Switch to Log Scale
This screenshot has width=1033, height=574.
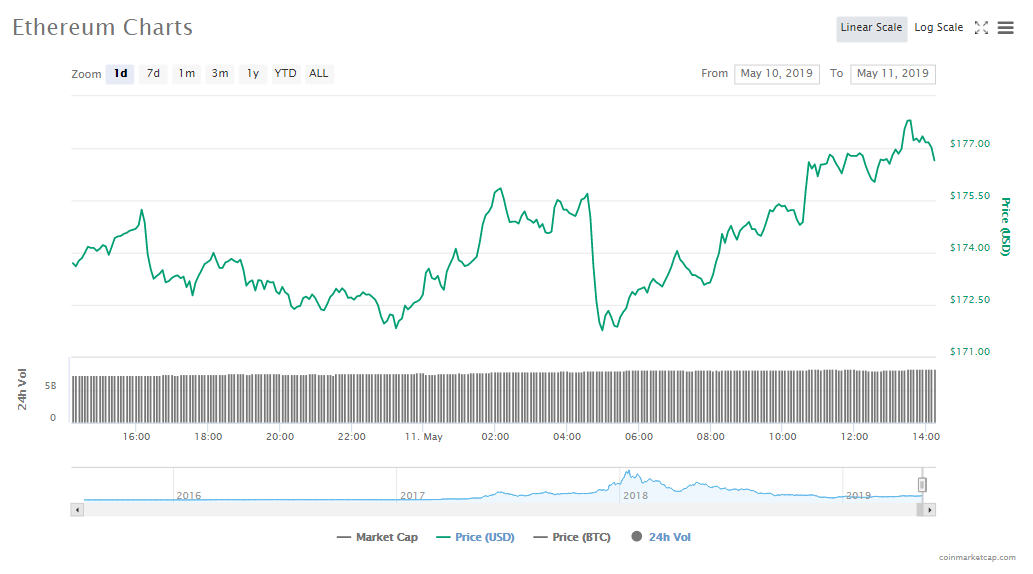click(938, 28)
